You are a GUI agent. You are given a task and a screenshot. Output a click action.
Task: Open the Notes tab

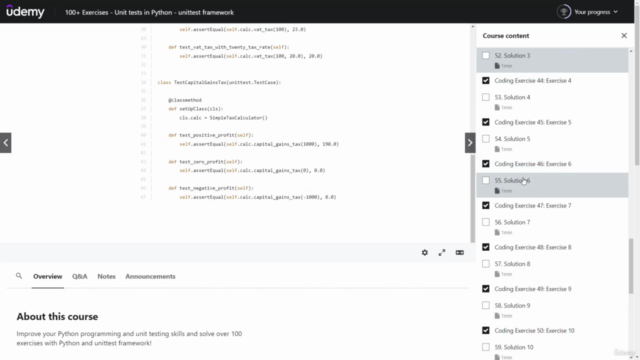106,276
